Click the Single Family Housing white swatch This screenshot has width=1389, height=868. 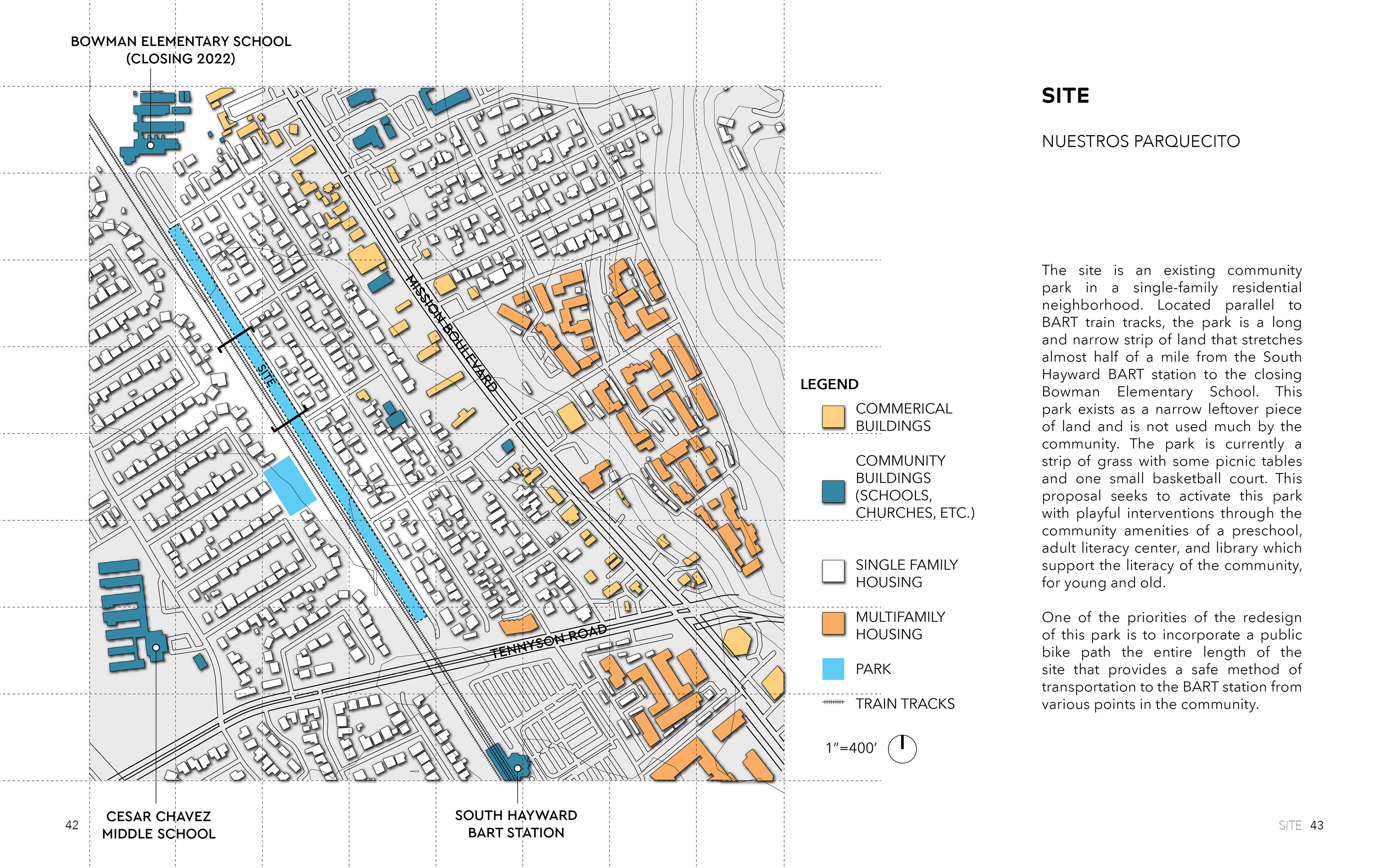pyautogui.click(x=833, y=571)
